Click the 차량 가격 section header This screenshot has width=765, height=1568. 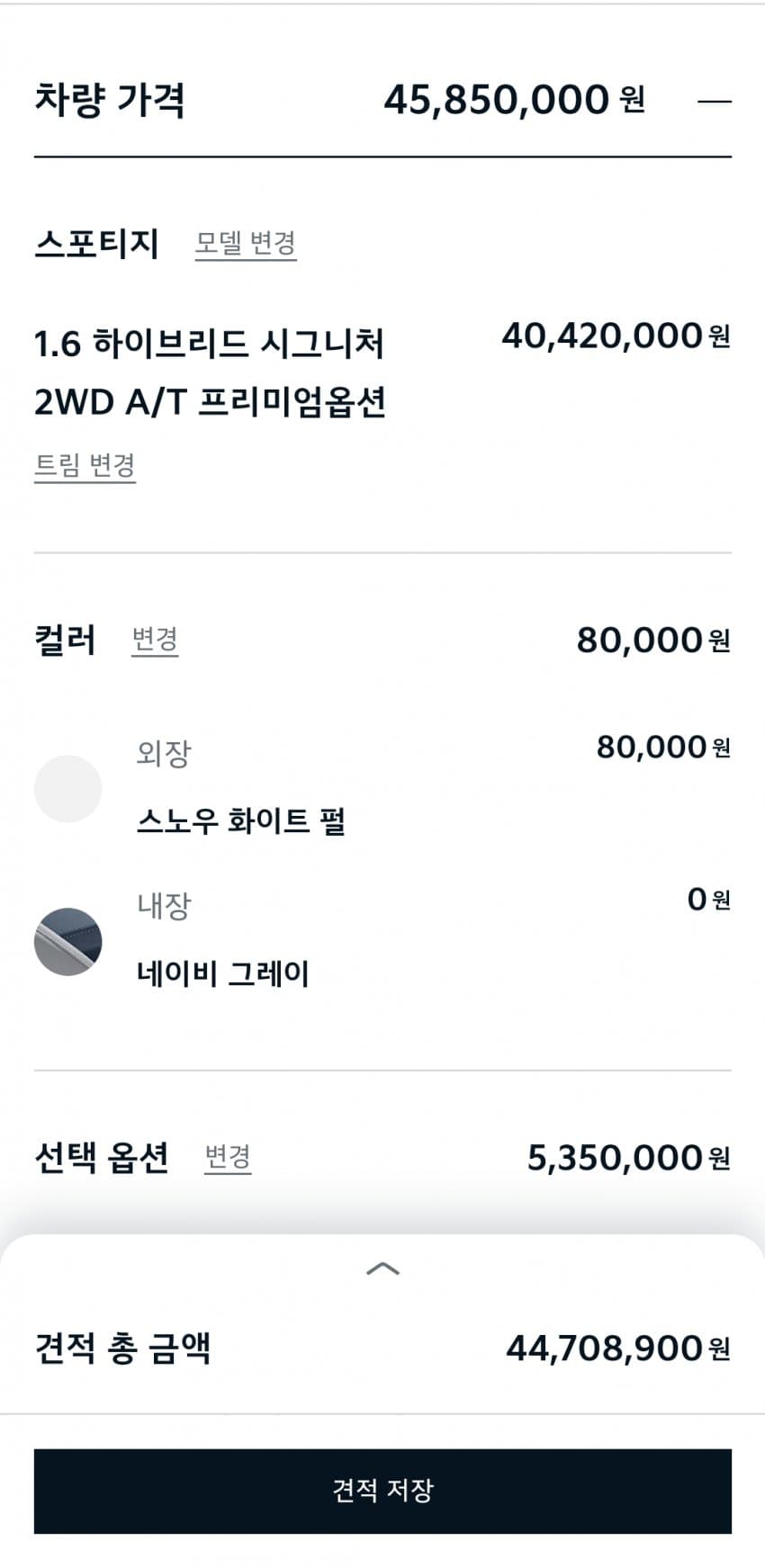tap(110, 100)
